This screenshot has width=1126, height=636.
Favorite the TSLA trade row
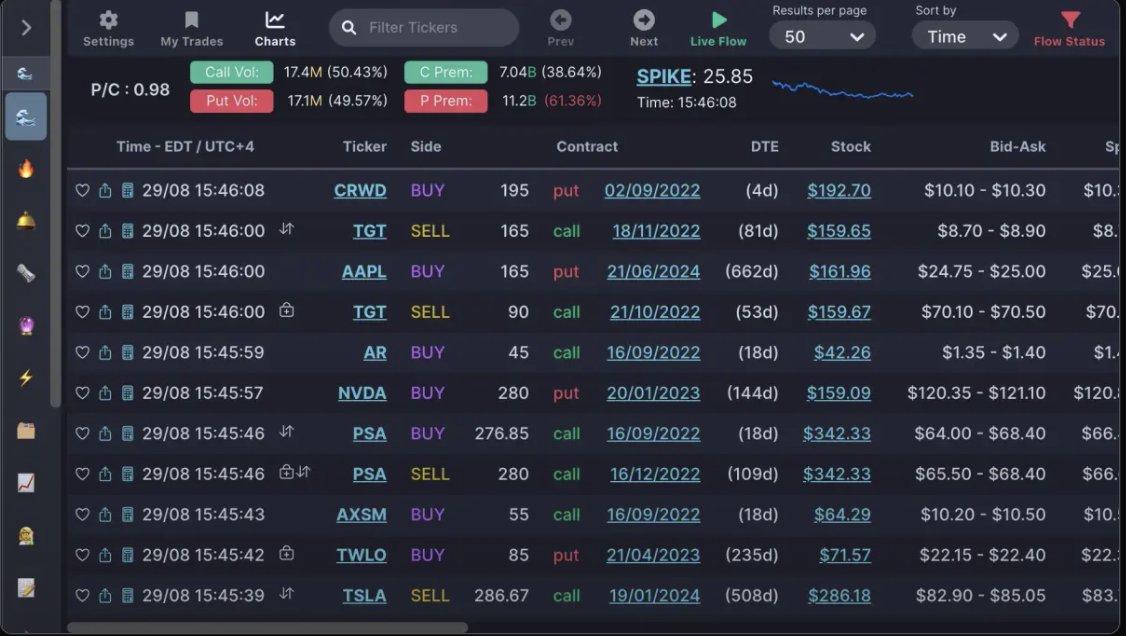pos(83,595)
